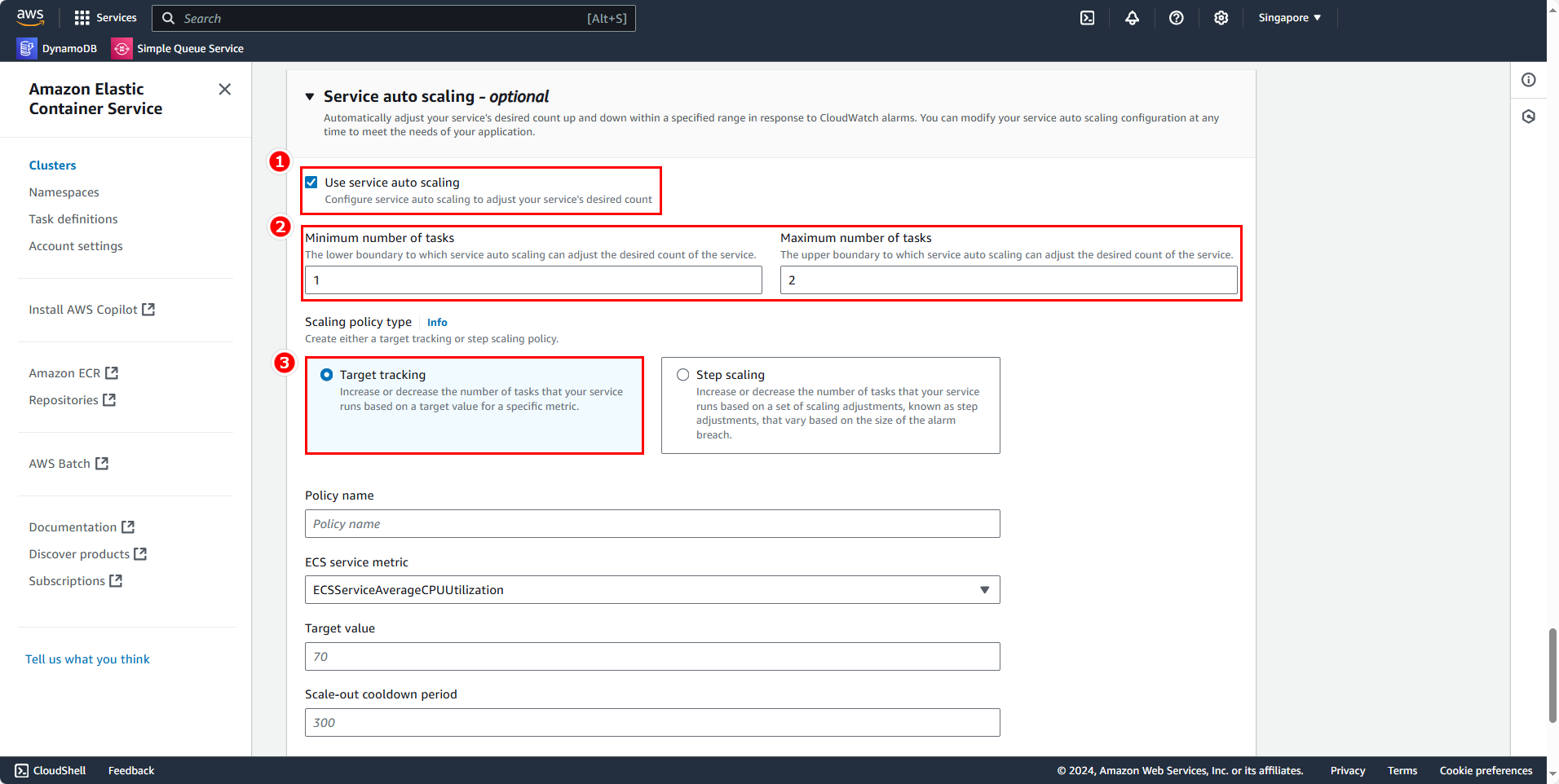Open the ECS service metric dropdown
The height and width of the screenshot is (784, 1559).
pos(652,590)
